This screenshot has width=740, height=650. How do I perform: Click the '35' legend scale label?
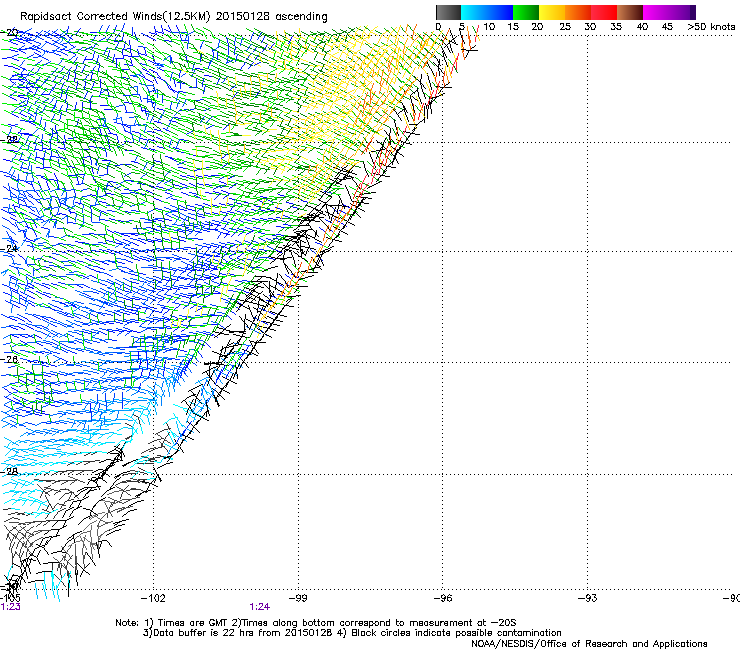tap(616, 27)
